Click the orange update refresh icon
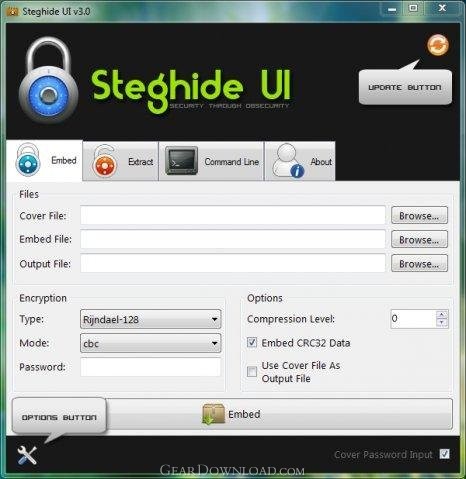This screenshot has width=466, height=479. pos(438,45)
